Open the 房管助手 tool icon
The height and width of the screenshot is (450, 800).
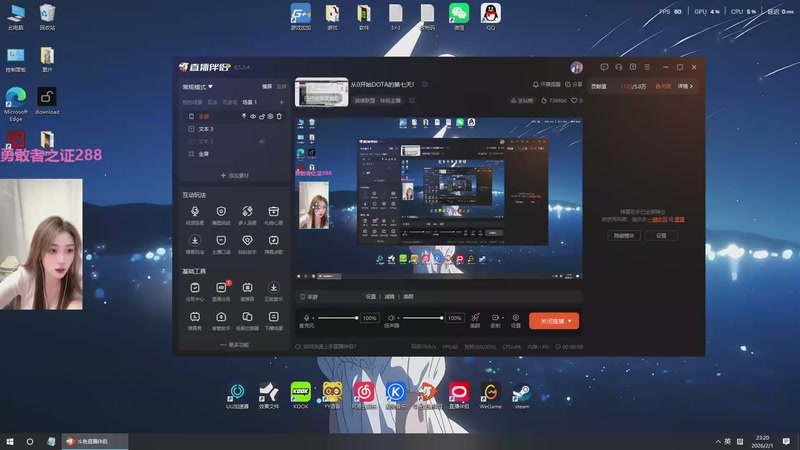coord(221,317)
